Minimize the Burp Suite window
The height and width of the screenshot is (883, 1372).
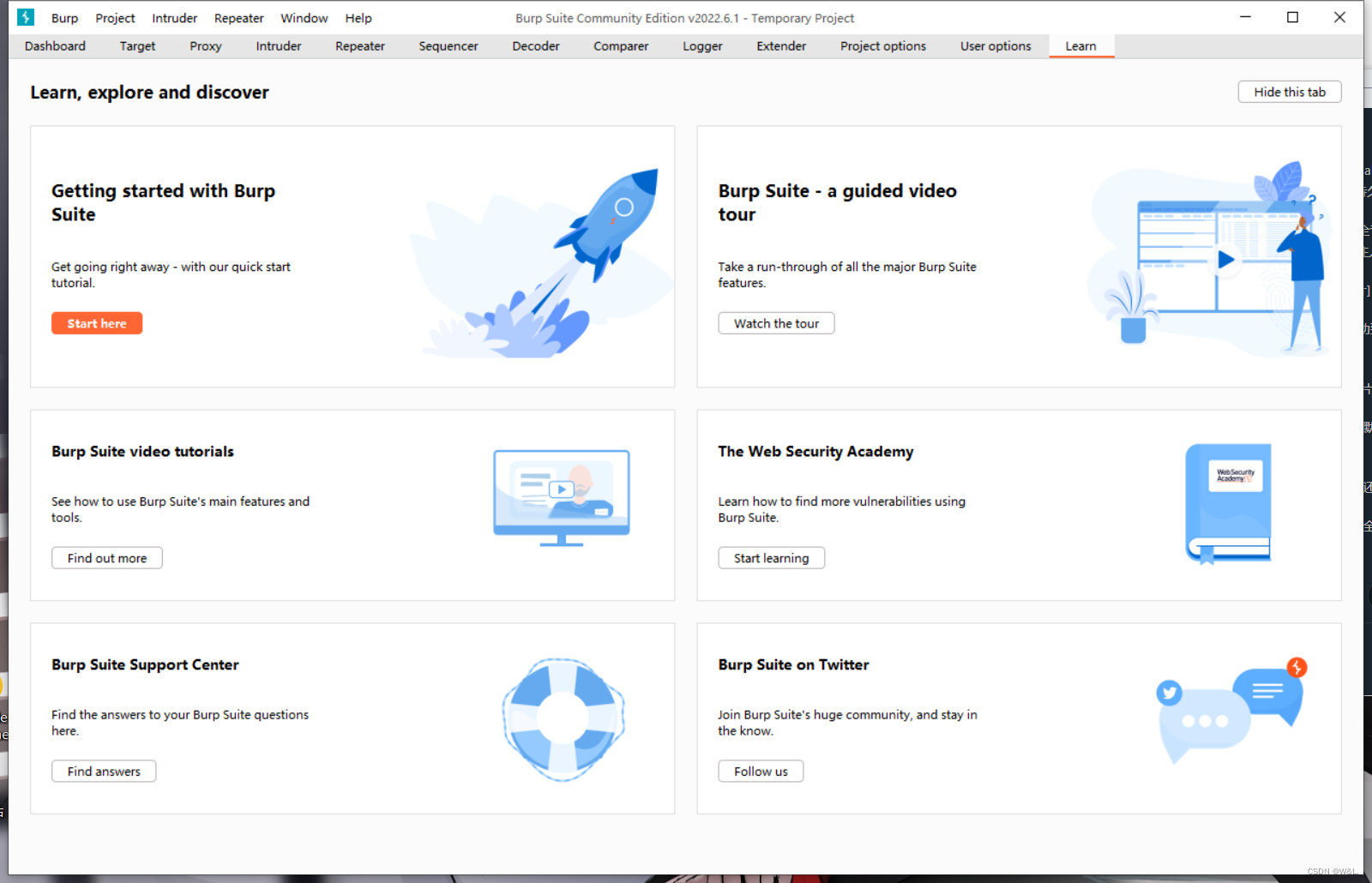pos(1245,17)
